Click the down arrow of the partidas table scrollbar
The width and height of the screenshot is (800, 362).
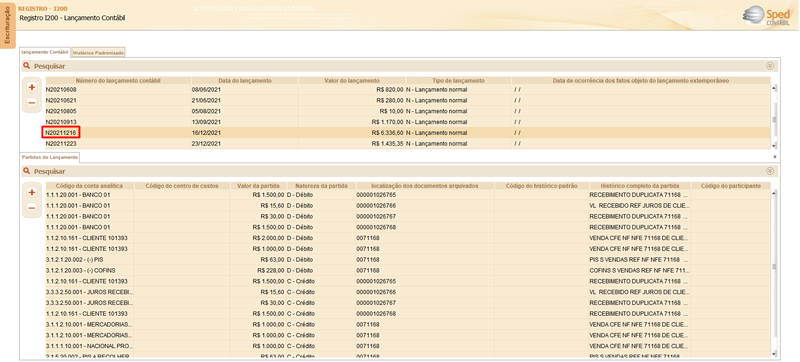774,353
